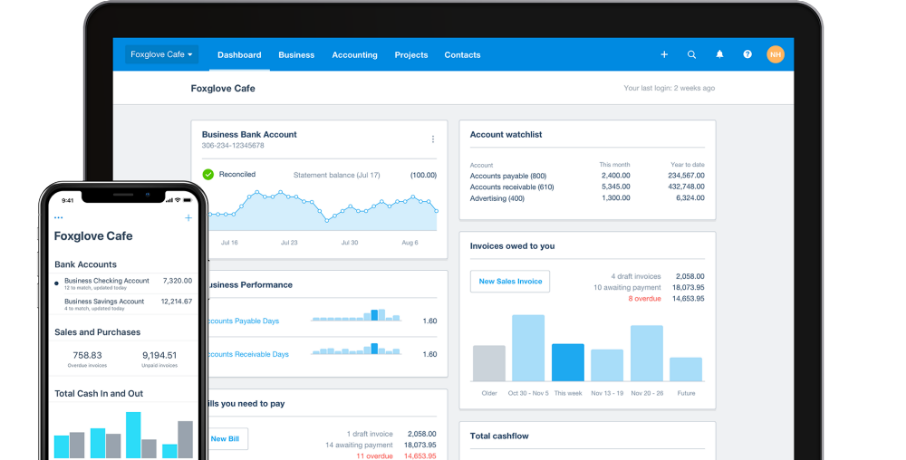The width and height of the screenshot is (906, 460).
Task: Click the New Bill button
Action: 224,439
